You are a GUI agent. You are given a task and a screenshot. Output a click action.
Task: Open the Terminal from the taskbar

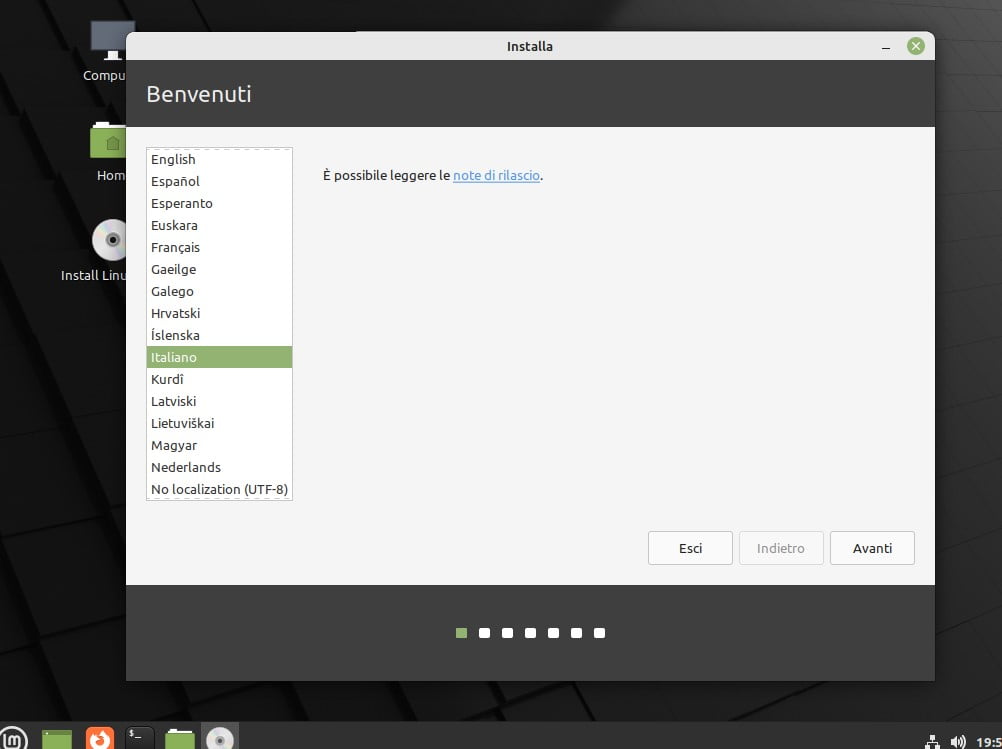(140, 739)
